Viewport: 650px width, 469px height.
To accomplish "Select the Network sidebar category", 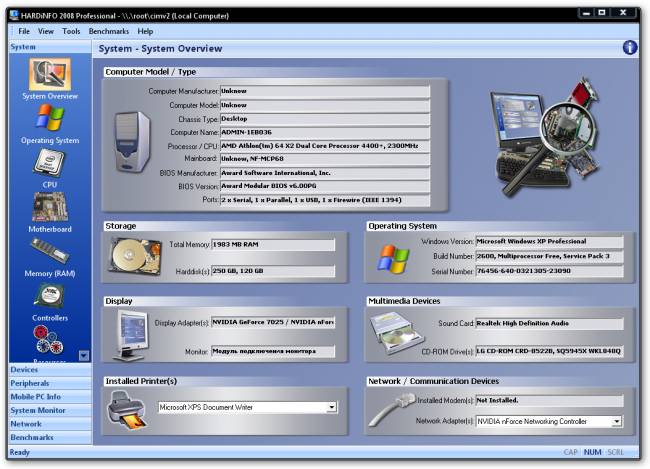I will (26, 424).
